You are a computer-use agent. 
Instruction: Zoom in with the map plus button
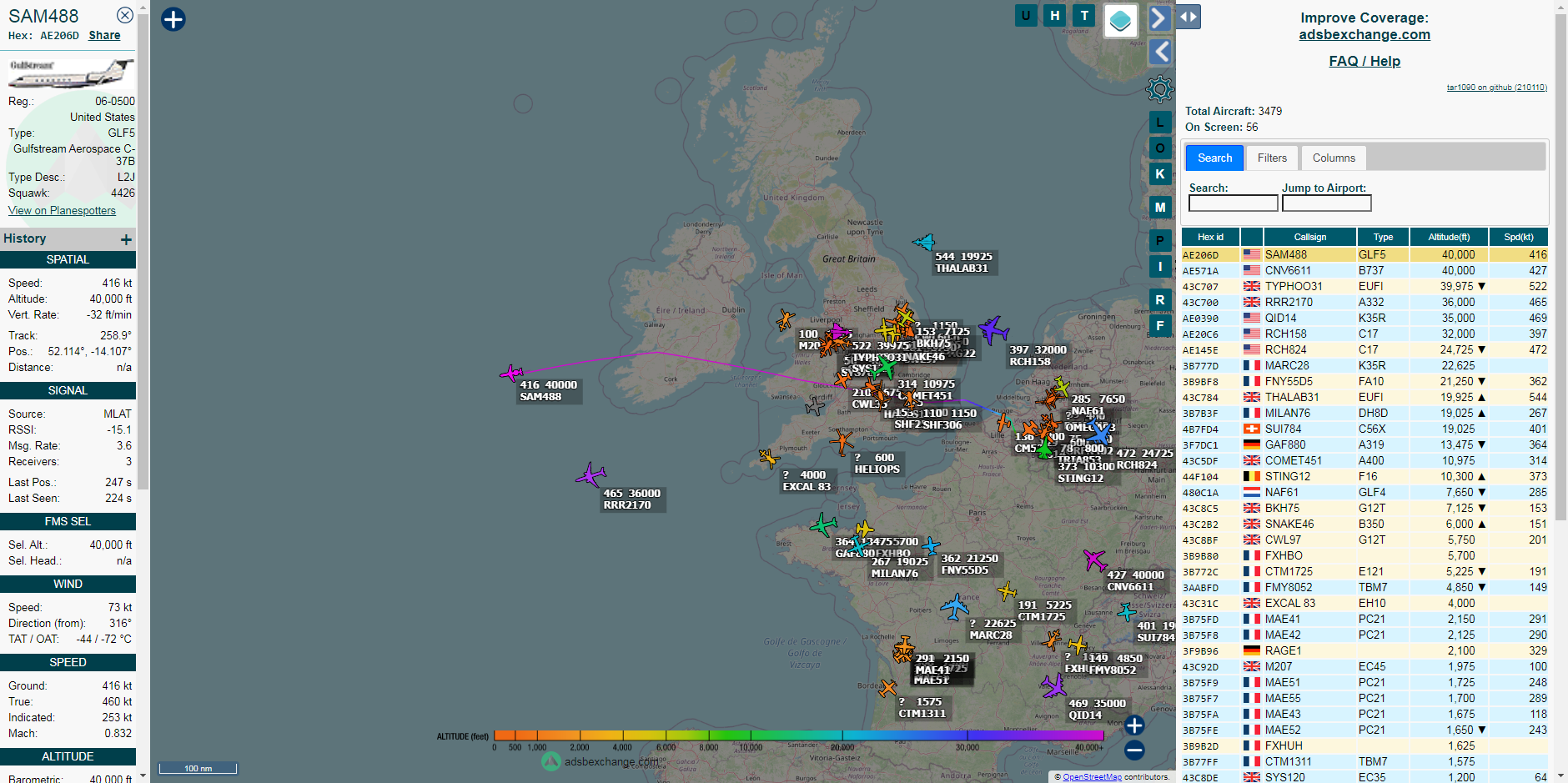click(1134, 725)
